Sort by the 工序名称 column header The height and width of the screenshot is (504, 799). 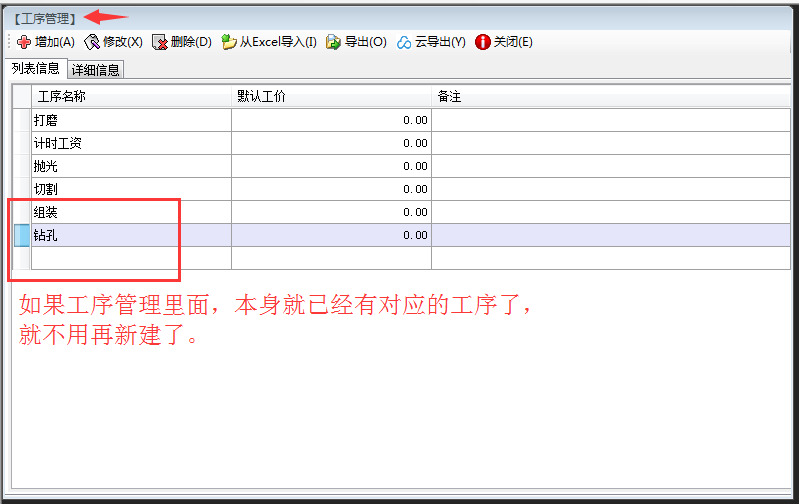coord(130,96)
